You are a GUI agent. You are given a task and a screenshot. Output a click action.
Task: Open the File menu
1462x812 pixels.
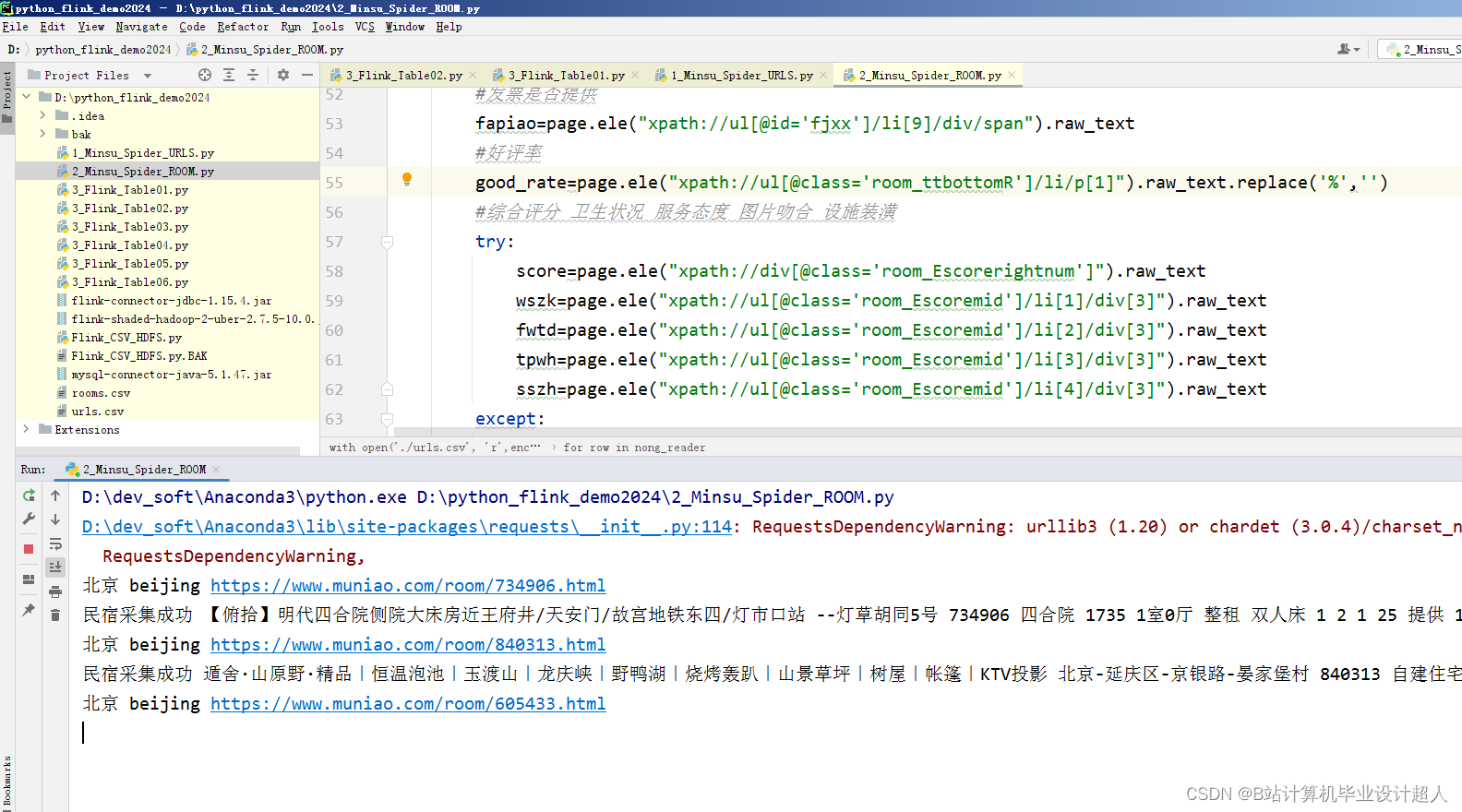click(x=16, y=27)
